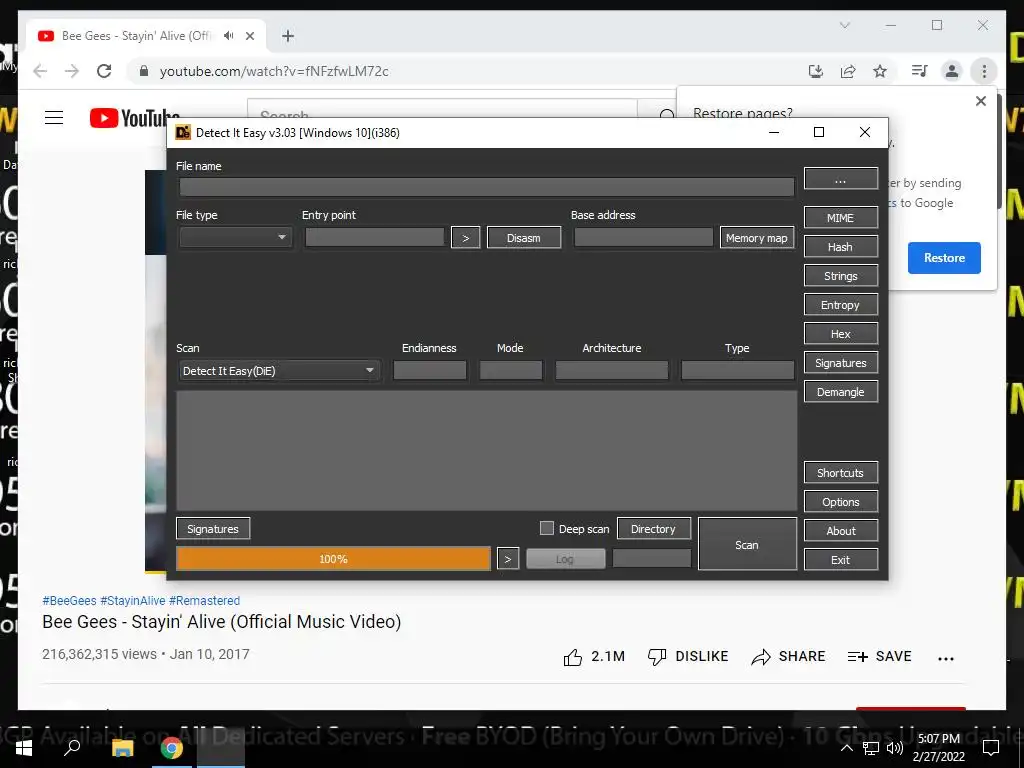
Task: Click the Base address field
Action: point(643,237)
